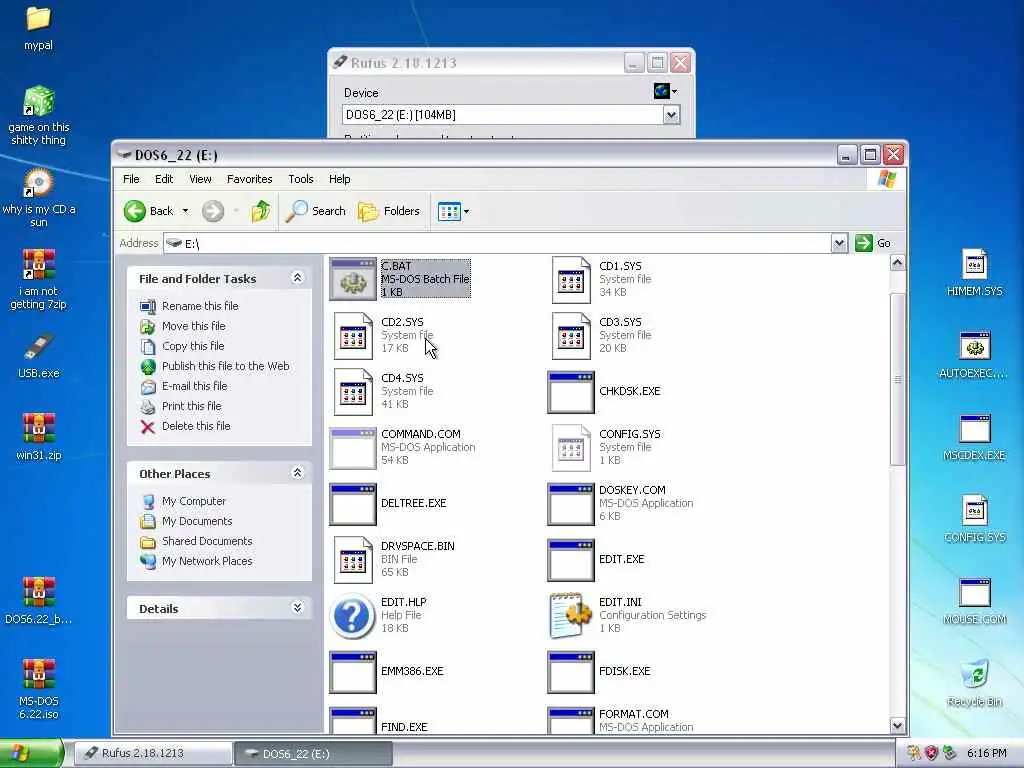Click Delete this file link
The height and width of the screenshot is (768, 1024).
pyautogui.click(x=196, y=426)
